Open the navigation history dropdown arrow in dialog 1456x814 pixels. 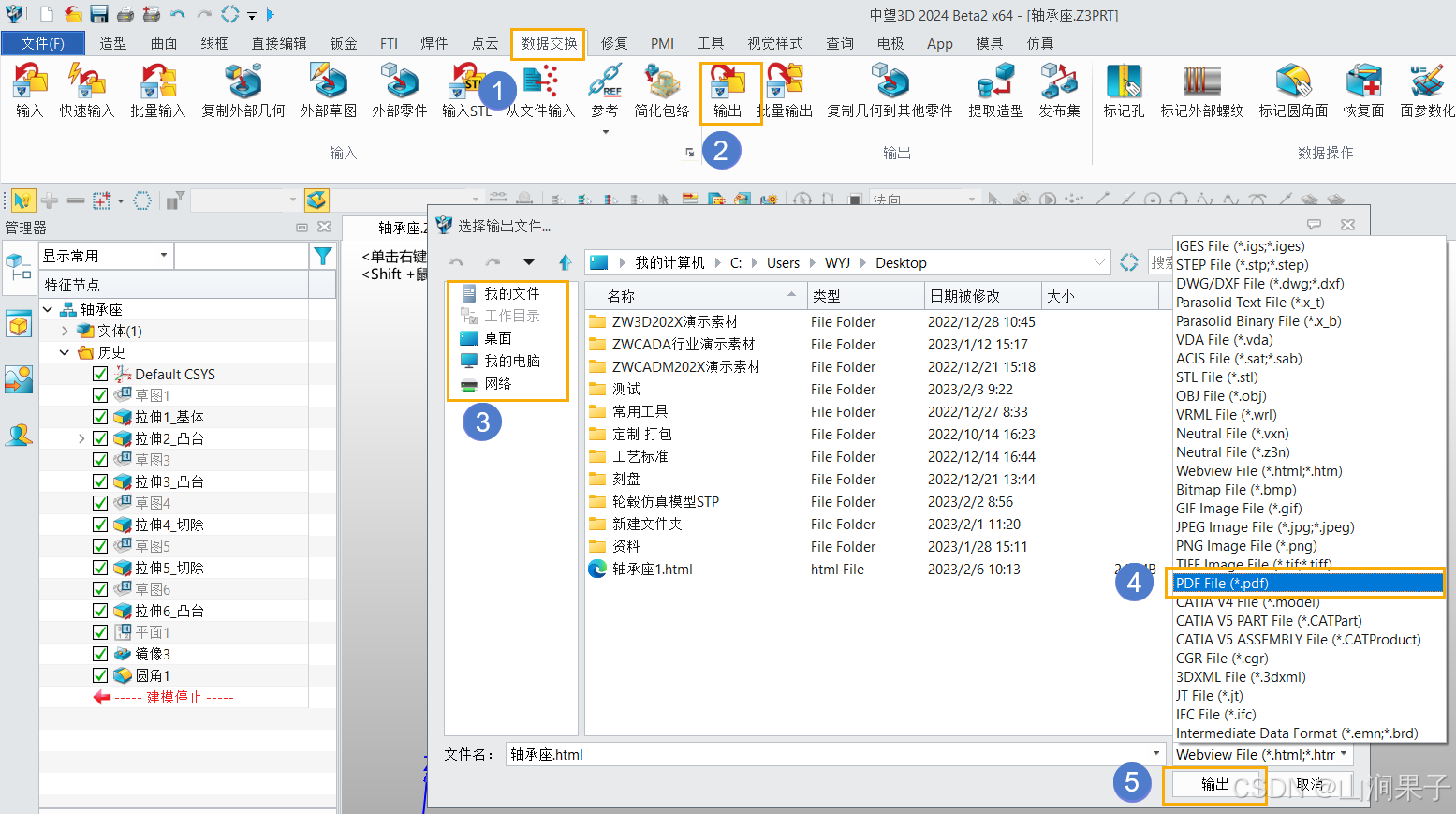(529, 262)
